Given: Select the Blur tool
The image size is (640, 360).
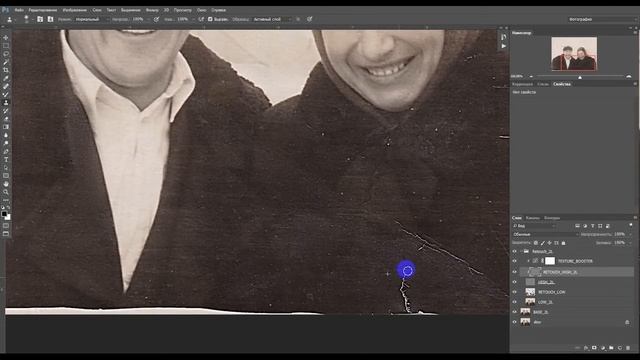Looking at the screenshot, I should [x=6, y=135].
